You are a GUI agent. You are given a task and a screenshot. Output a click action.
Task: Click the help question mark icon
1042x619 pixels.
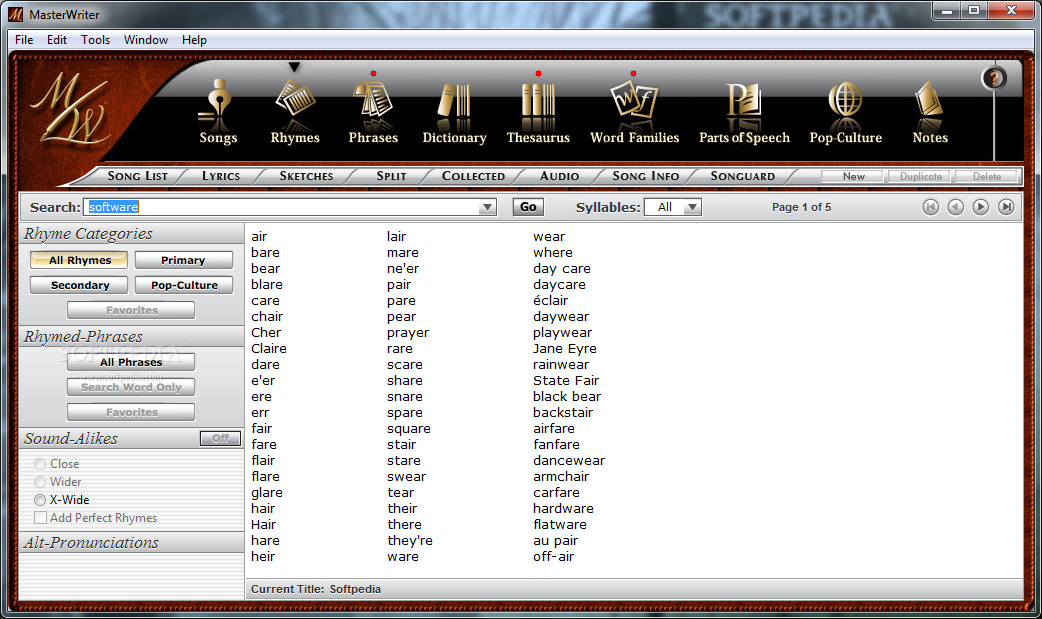(x=994, y=79)
